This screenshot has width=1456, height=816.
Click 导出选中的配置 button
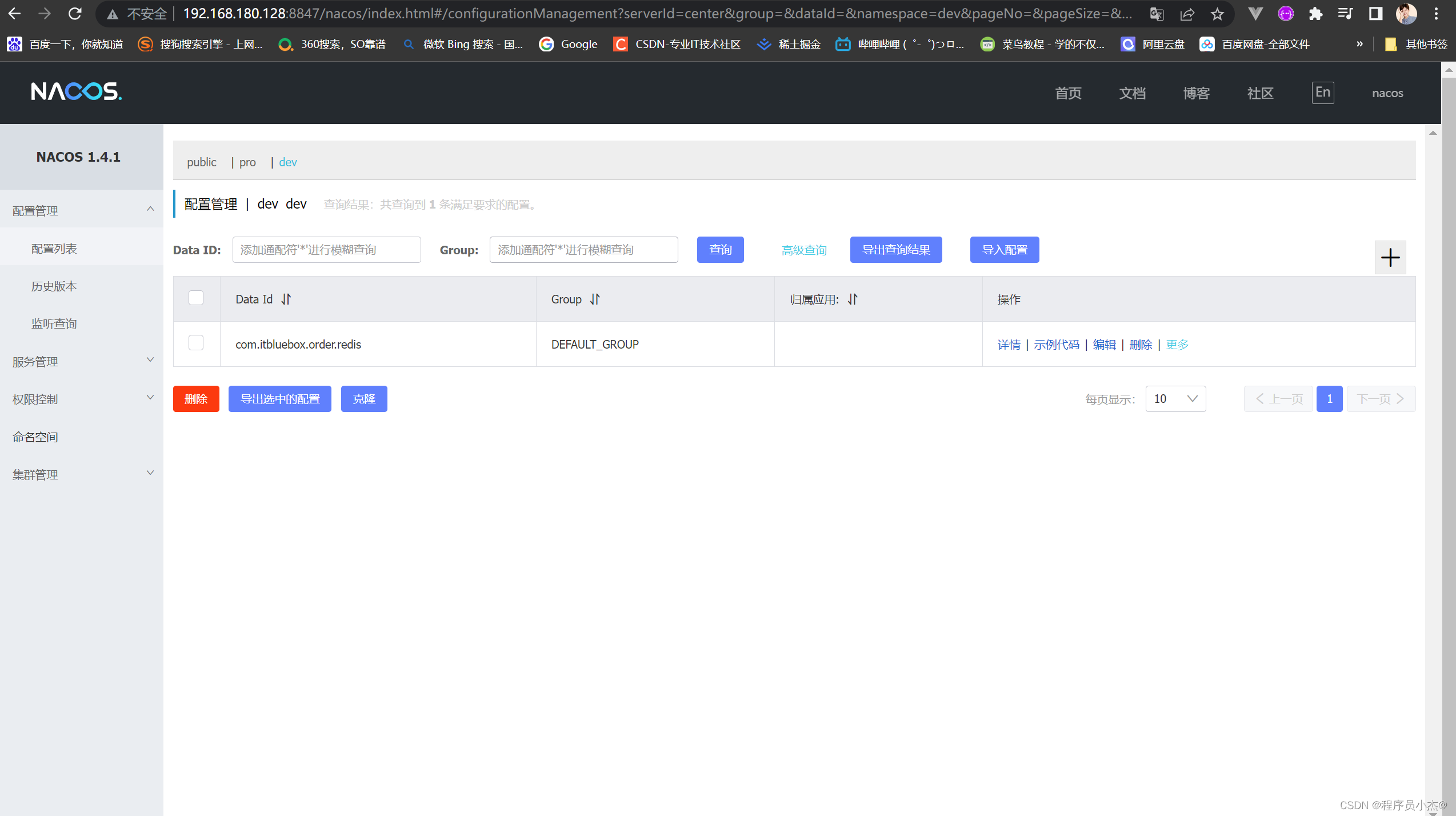click(280, 399)
